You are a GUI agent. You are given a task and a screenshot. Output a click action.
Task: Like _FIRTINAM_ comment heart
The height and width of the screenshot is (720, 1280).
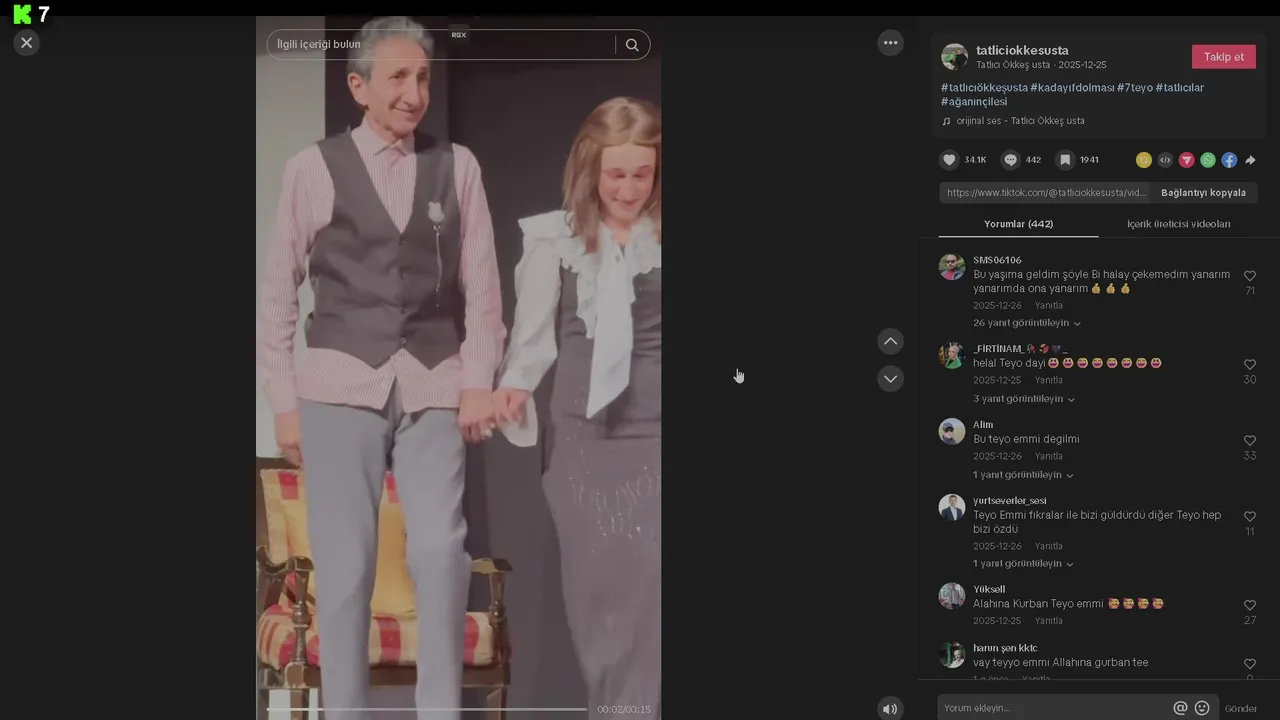(1250, 365)
